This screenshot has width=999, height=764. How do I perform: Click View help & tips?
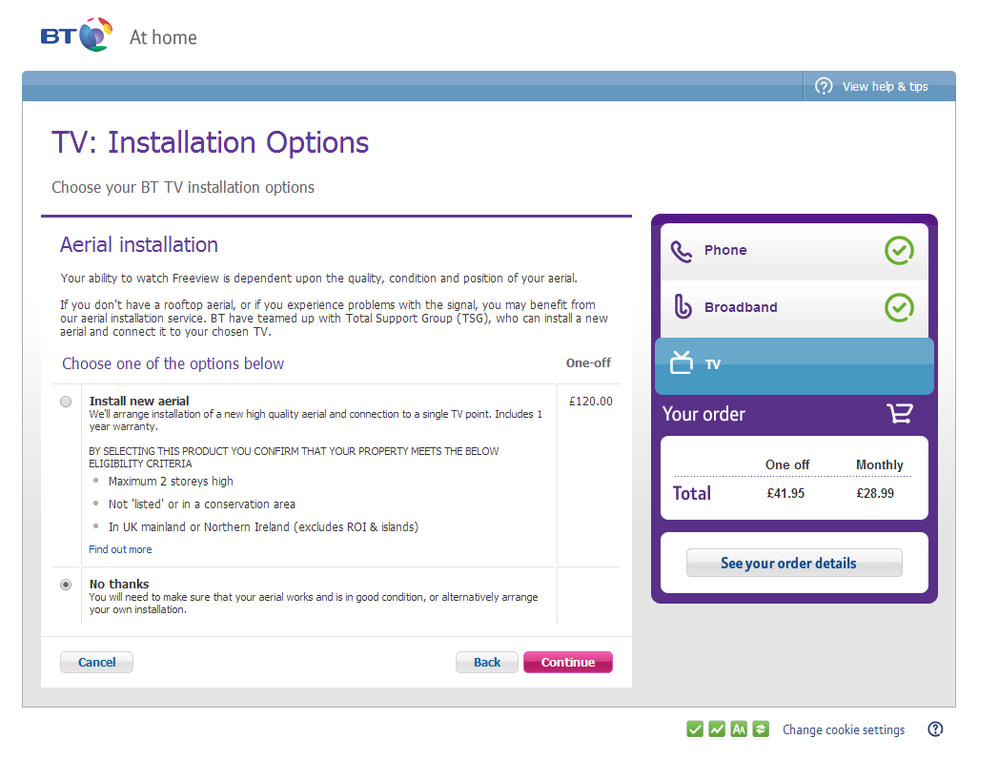tap(884, 87)
